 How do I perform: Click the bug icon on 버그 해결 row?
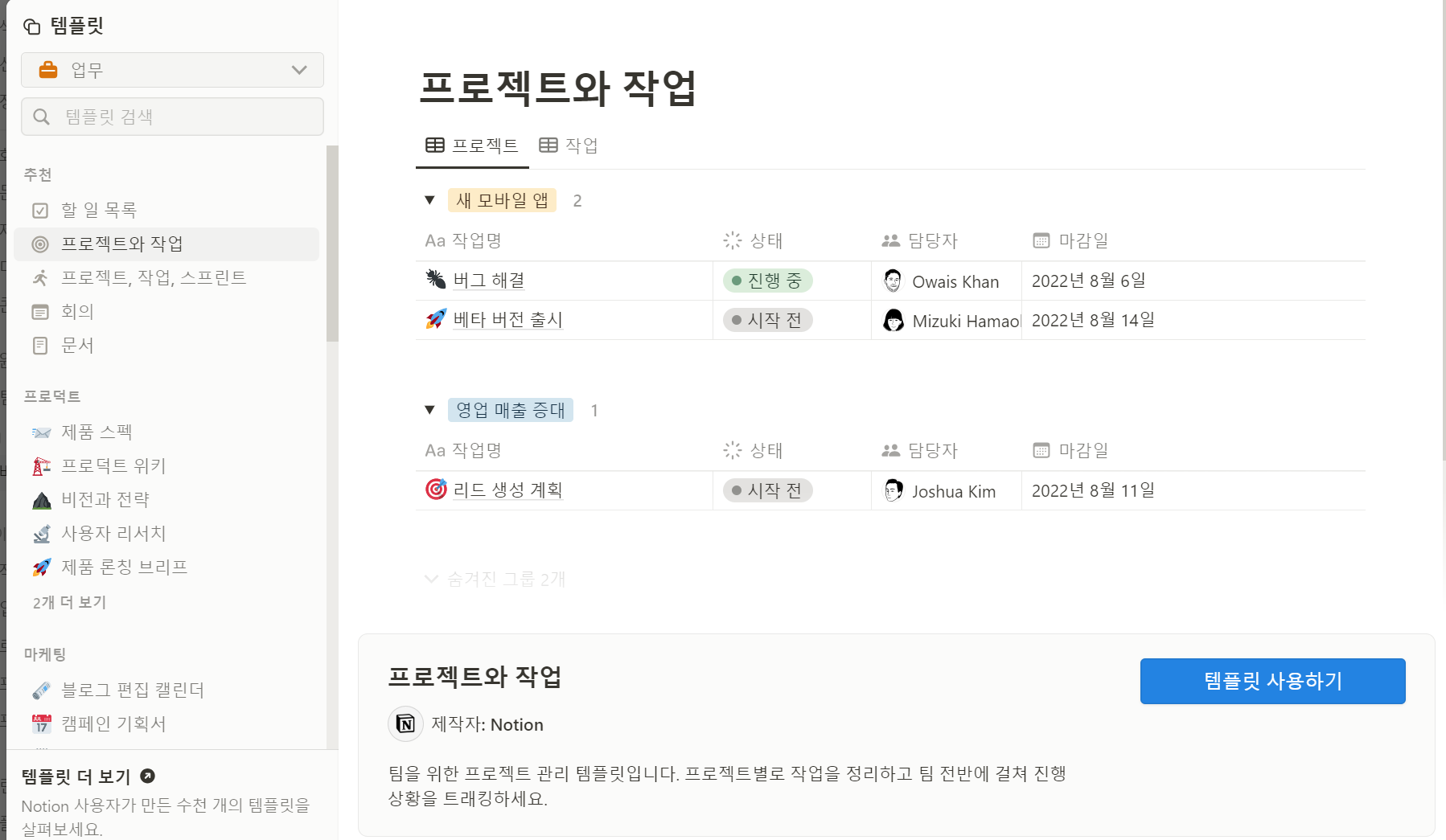(x=436, y=280)
